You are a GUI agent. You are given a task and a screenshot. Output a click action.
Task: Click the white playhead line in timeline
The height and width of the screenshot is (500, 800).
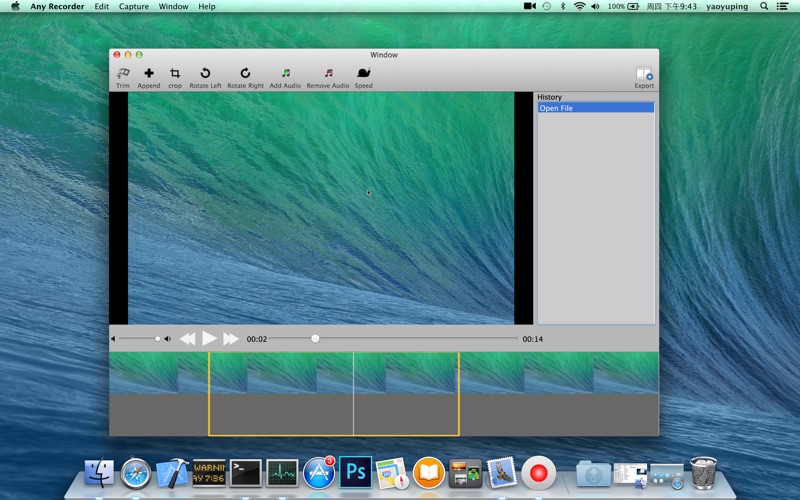pyautogui.click(x=354, y=393)
